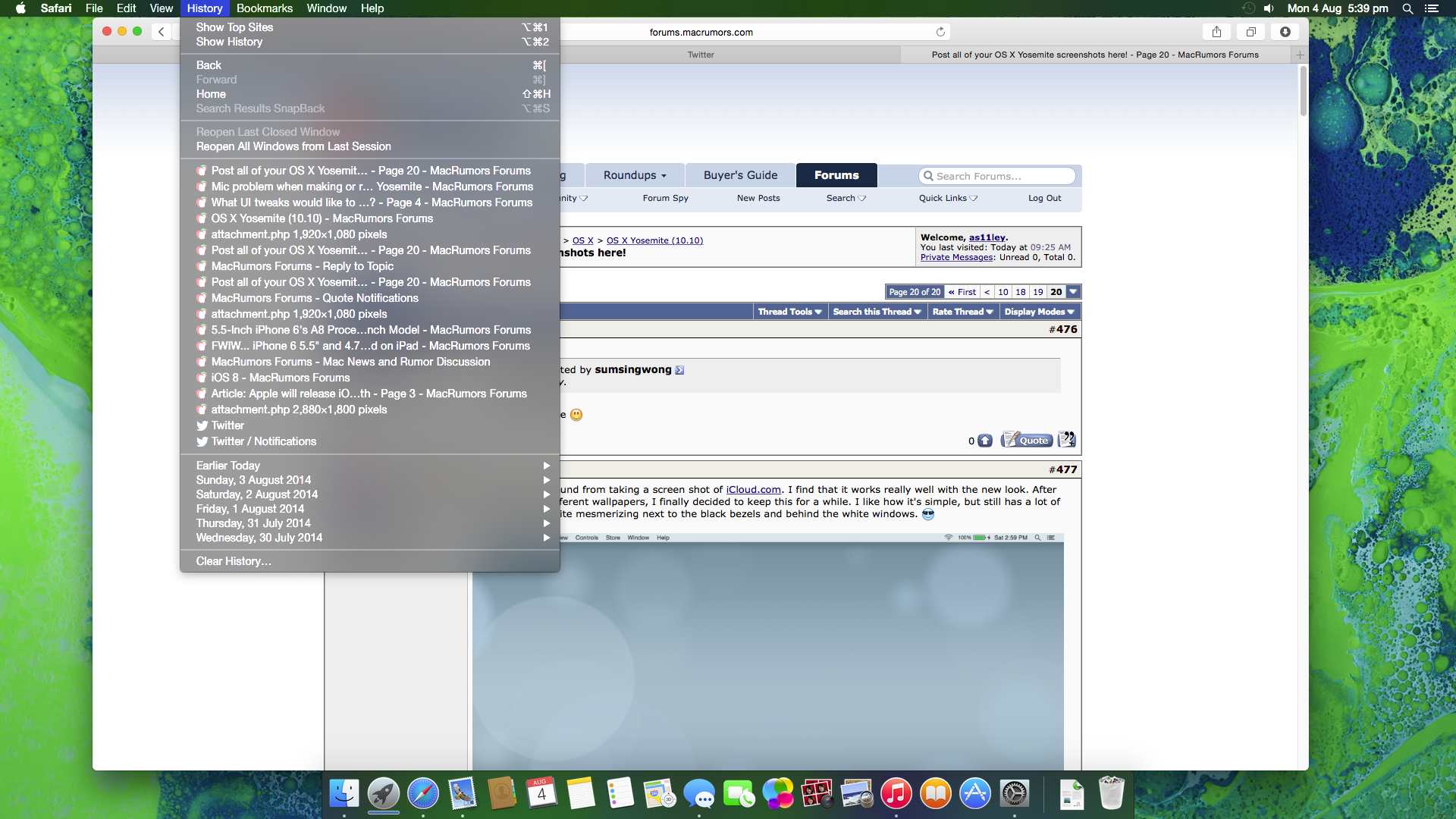Choose Back in History menu
Viewport: 1456px width, 819px height.
coord(370,65)
